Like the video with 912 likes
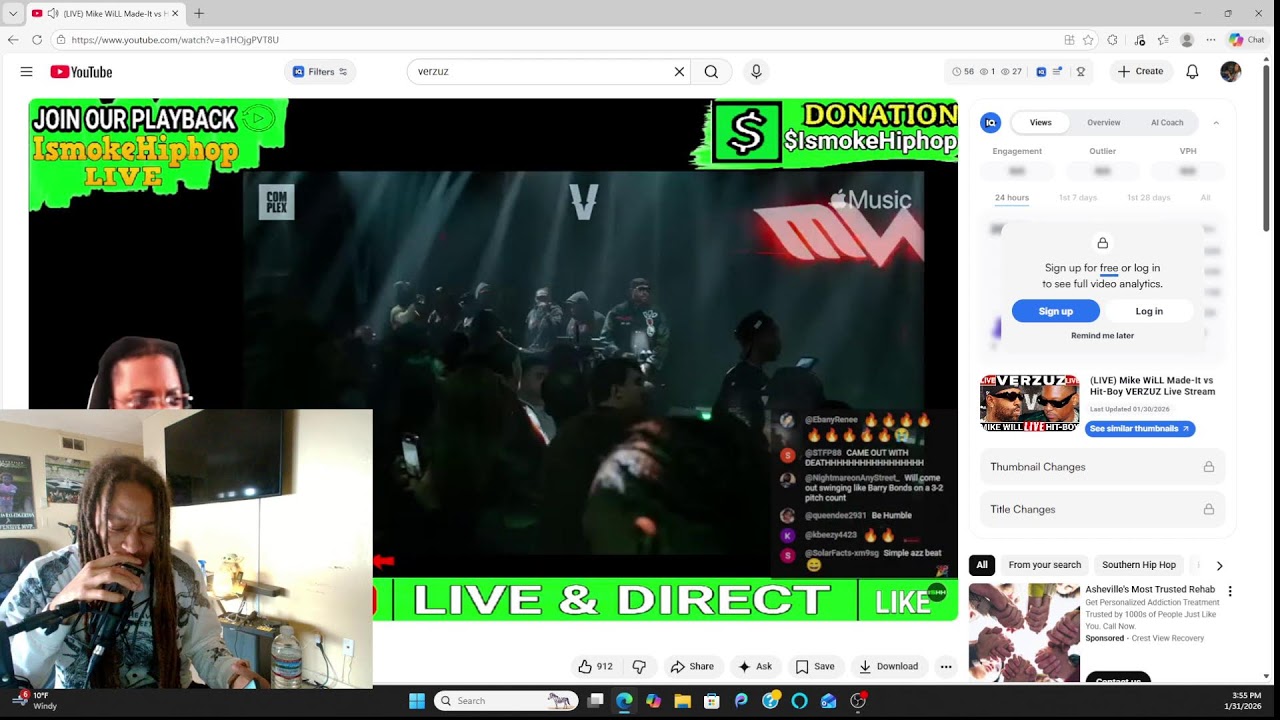Viewport: 1280px width, 720px height. click(595, 666)
